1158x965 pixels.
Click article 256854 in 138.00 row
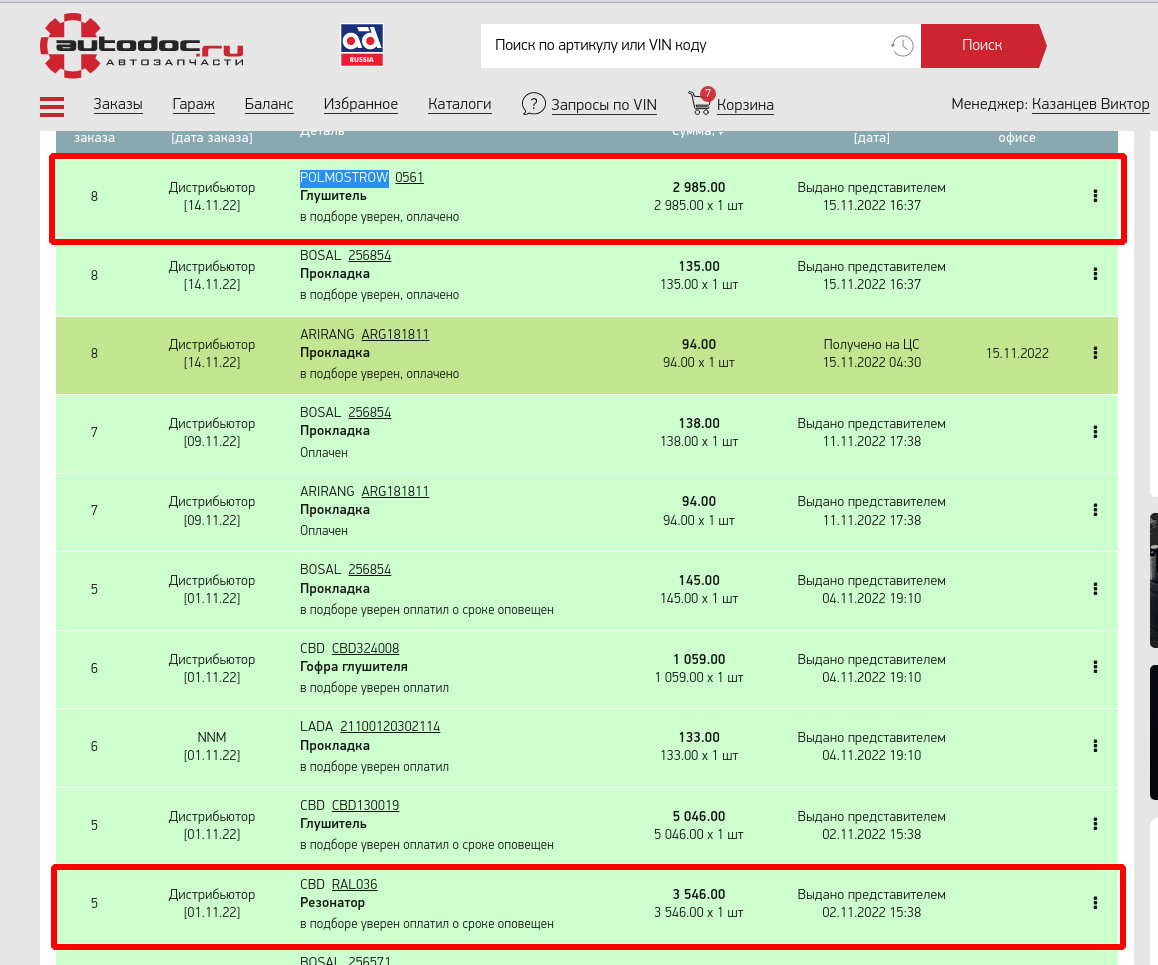click(x=369, y=413)
